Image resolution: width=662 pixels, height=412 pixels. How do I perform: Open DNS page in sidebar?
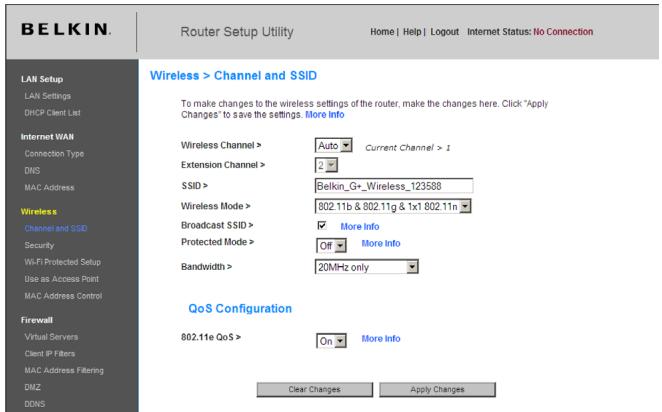click(32, 171)
